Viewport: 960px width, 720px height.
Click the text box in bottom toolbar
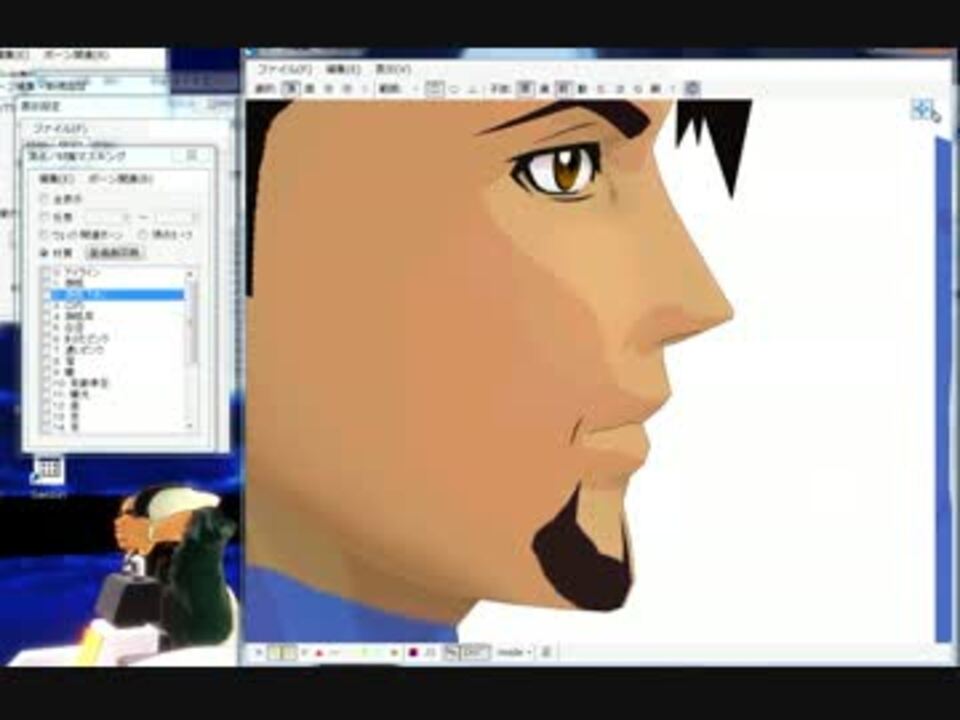(475, 653)
